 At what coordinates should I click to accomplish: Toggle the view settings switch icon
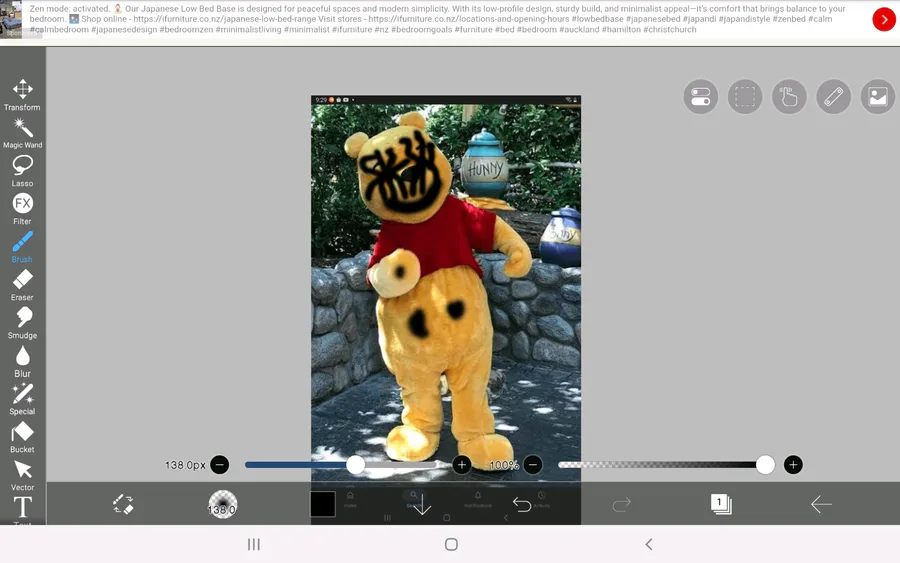(700, 96)
